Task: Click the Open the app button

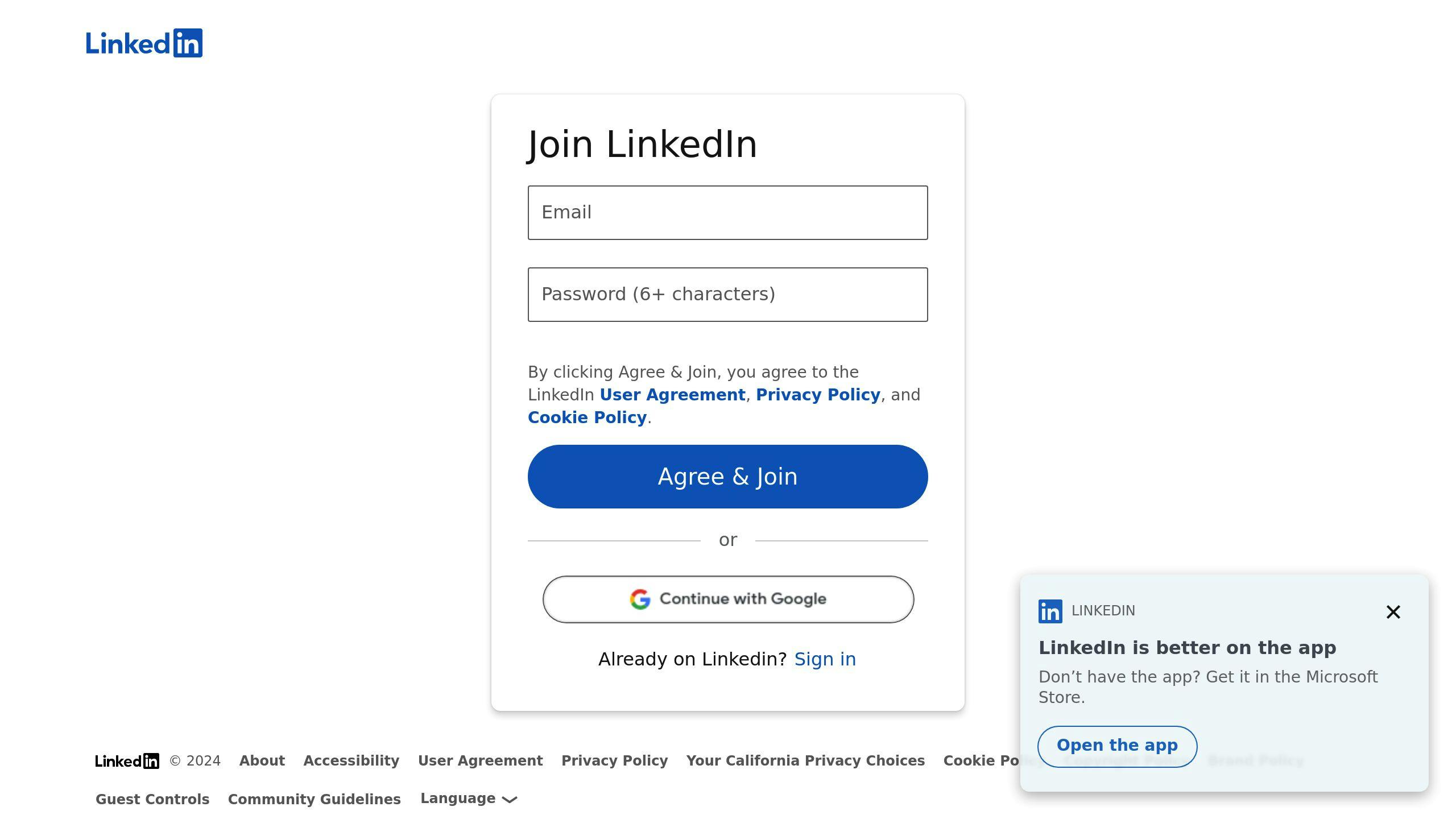Action: tap(1117, 746)
